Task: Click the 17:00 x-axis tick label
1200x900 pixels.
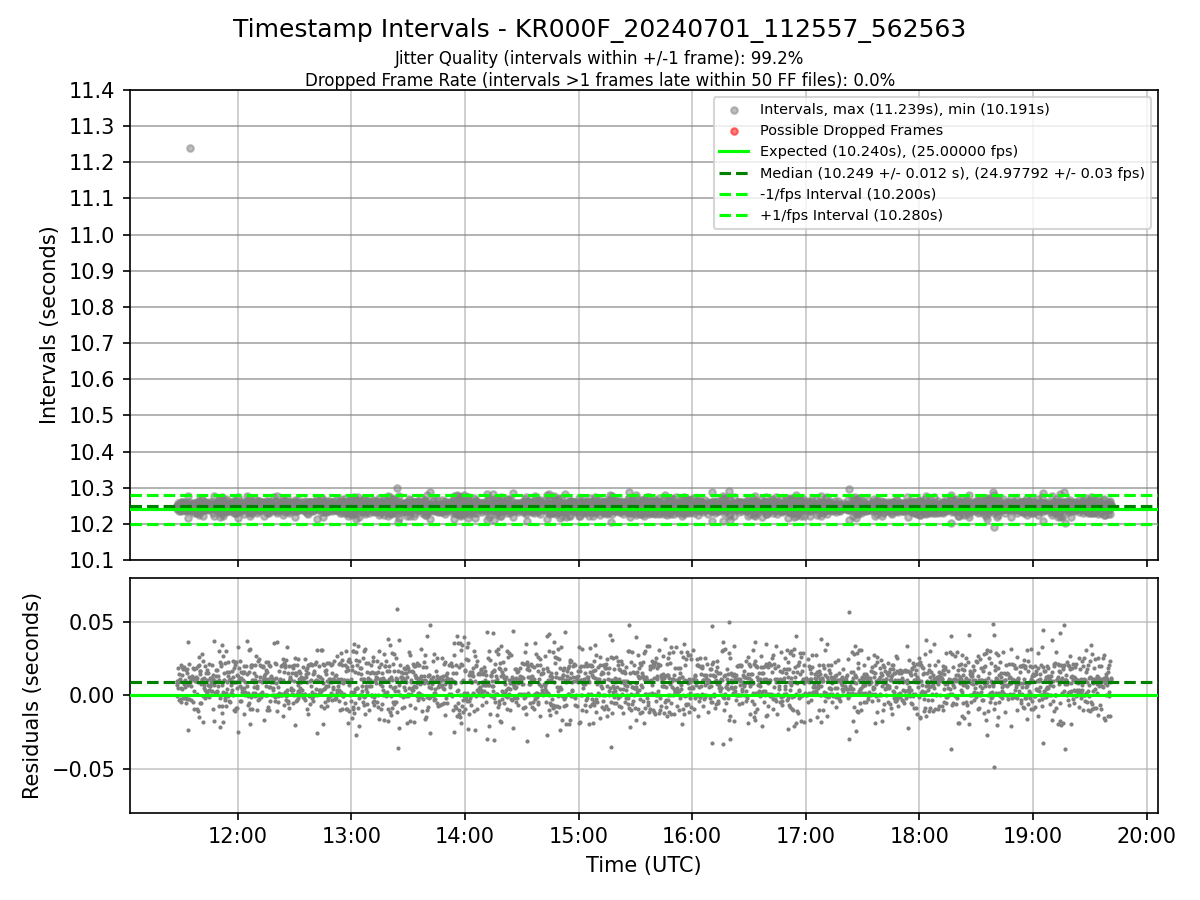Action: pyautogui.click(x=806, y=835)
